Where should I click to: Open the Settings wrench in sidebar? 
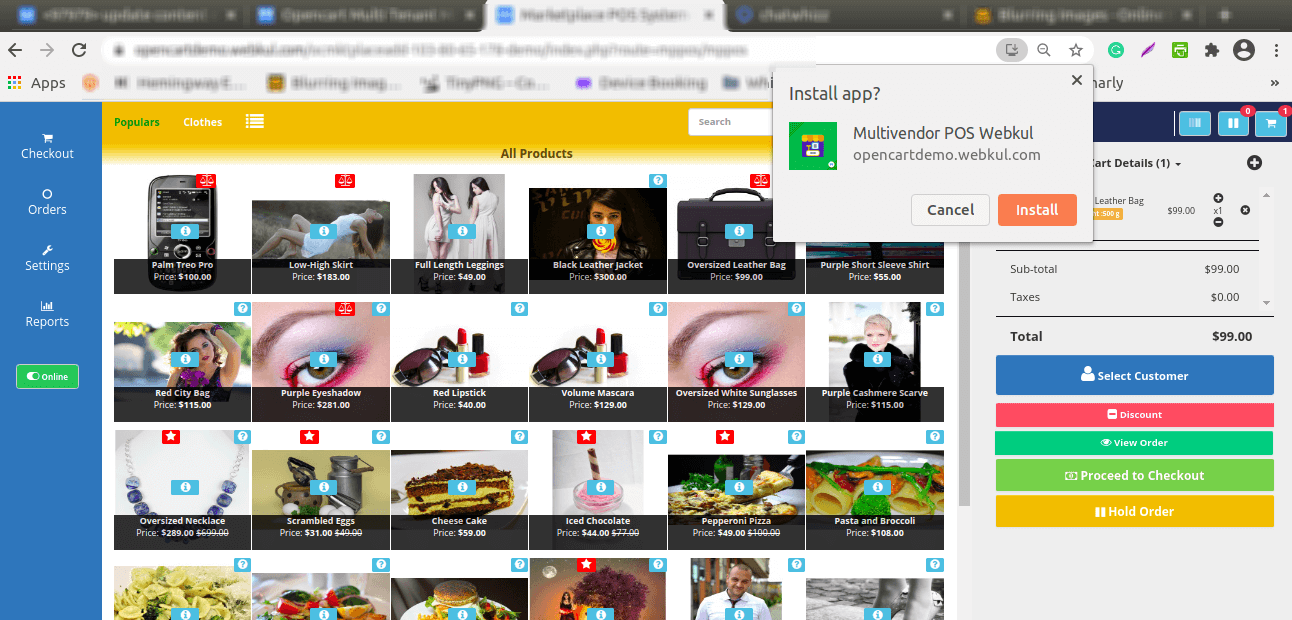point(47,258)
